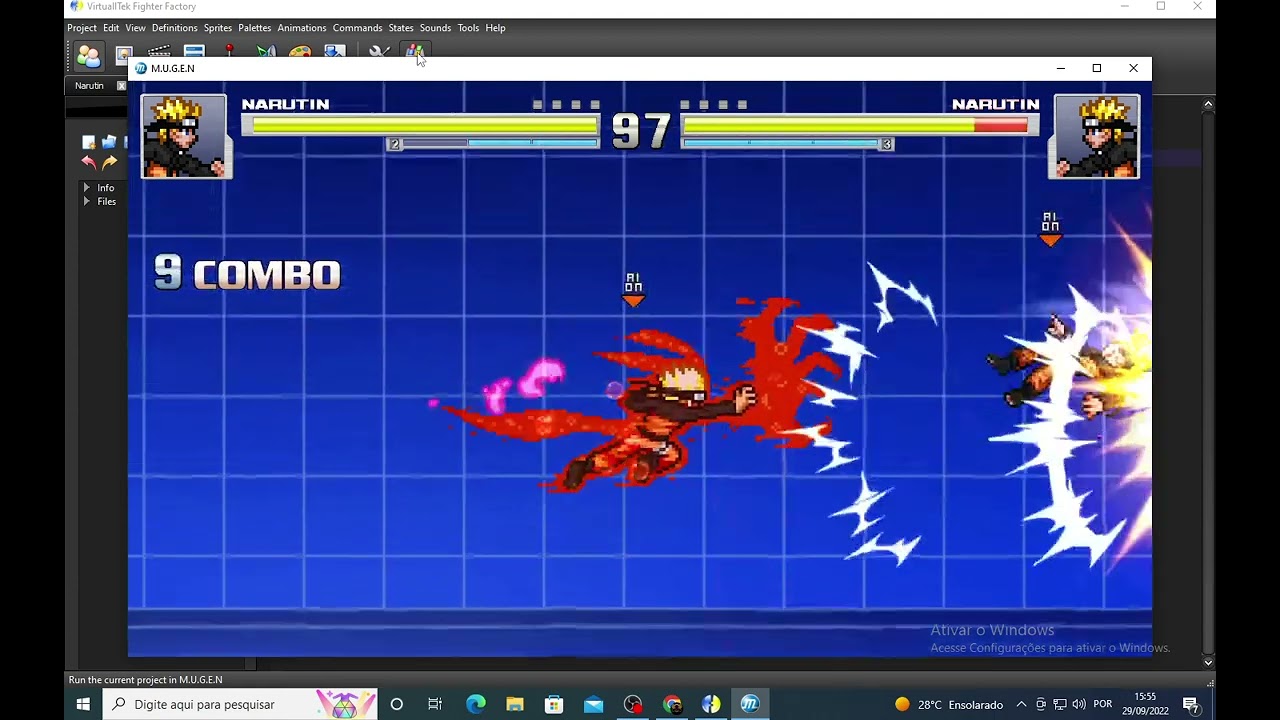Open the weather widget showing 28°C Ensolarado

click(949, 704)
